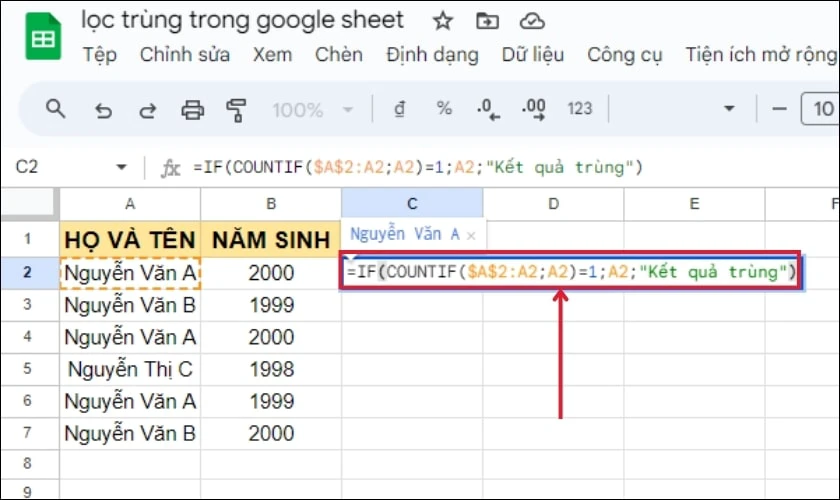Screen dimensions: 840x500
Task: Activate the paint format tool
Action: [236, 110]
